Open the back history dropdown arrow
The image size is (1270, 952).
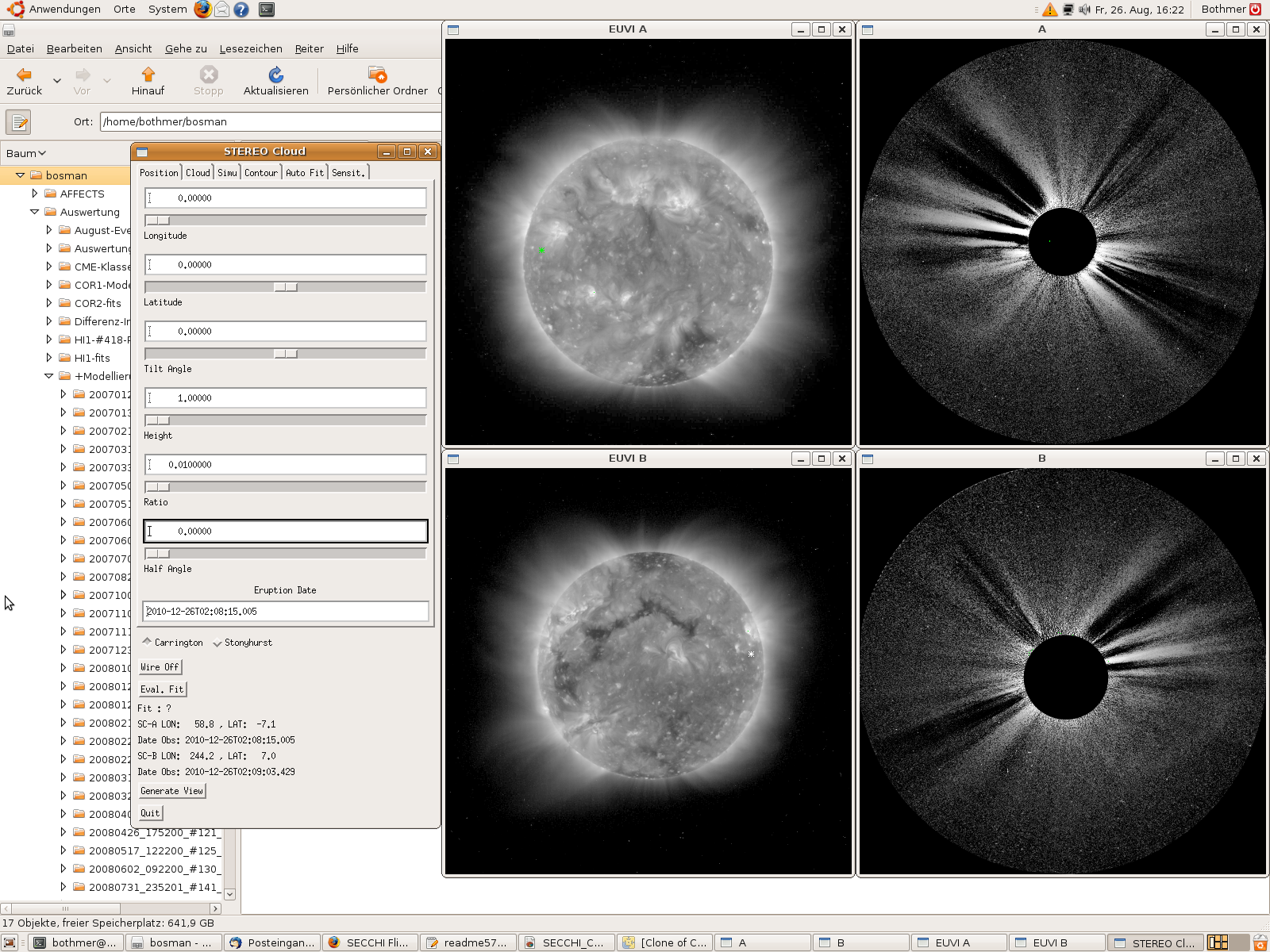click(57, 81)
